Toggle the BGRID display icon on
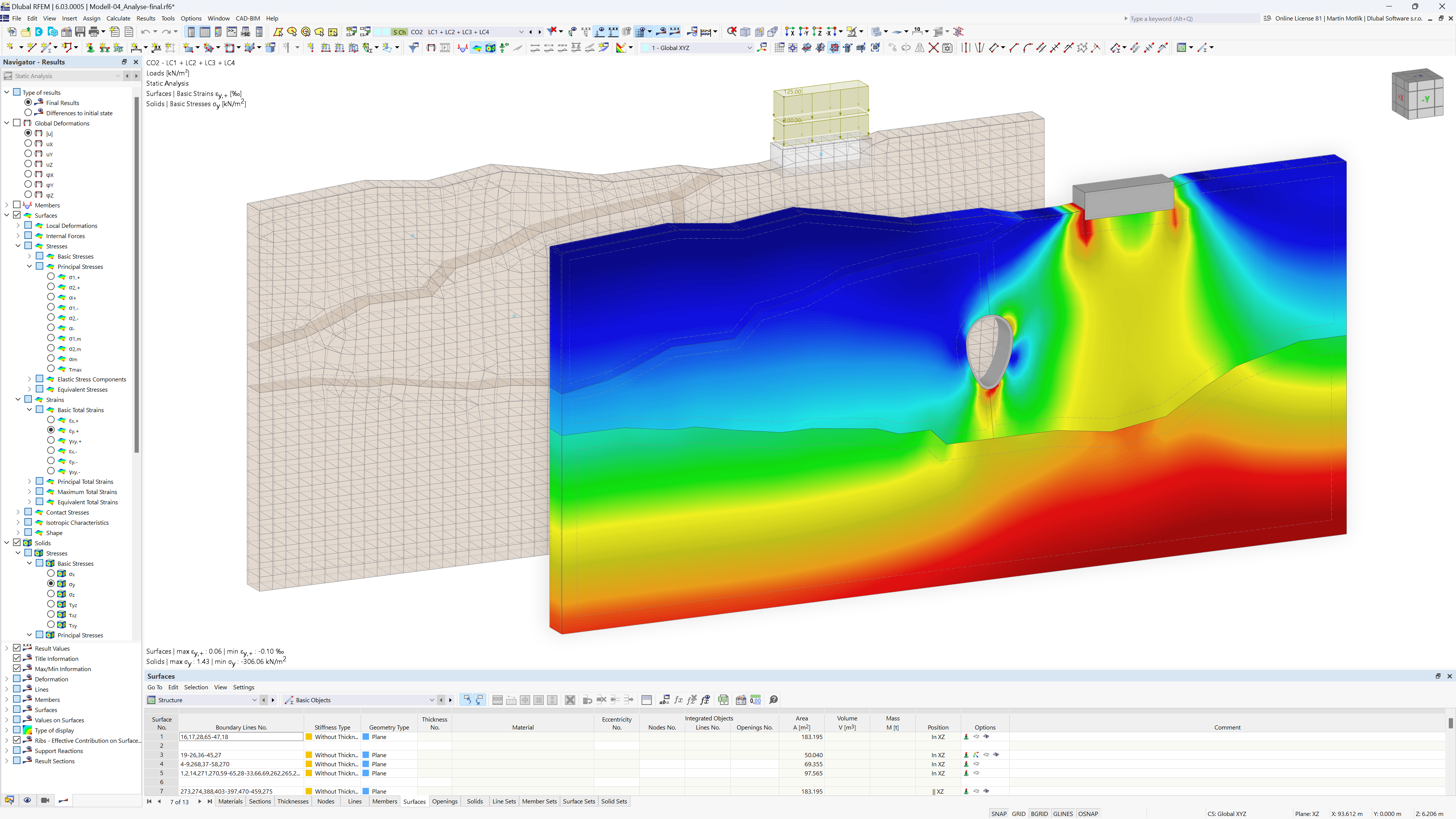 click(x=1039, y=813)
